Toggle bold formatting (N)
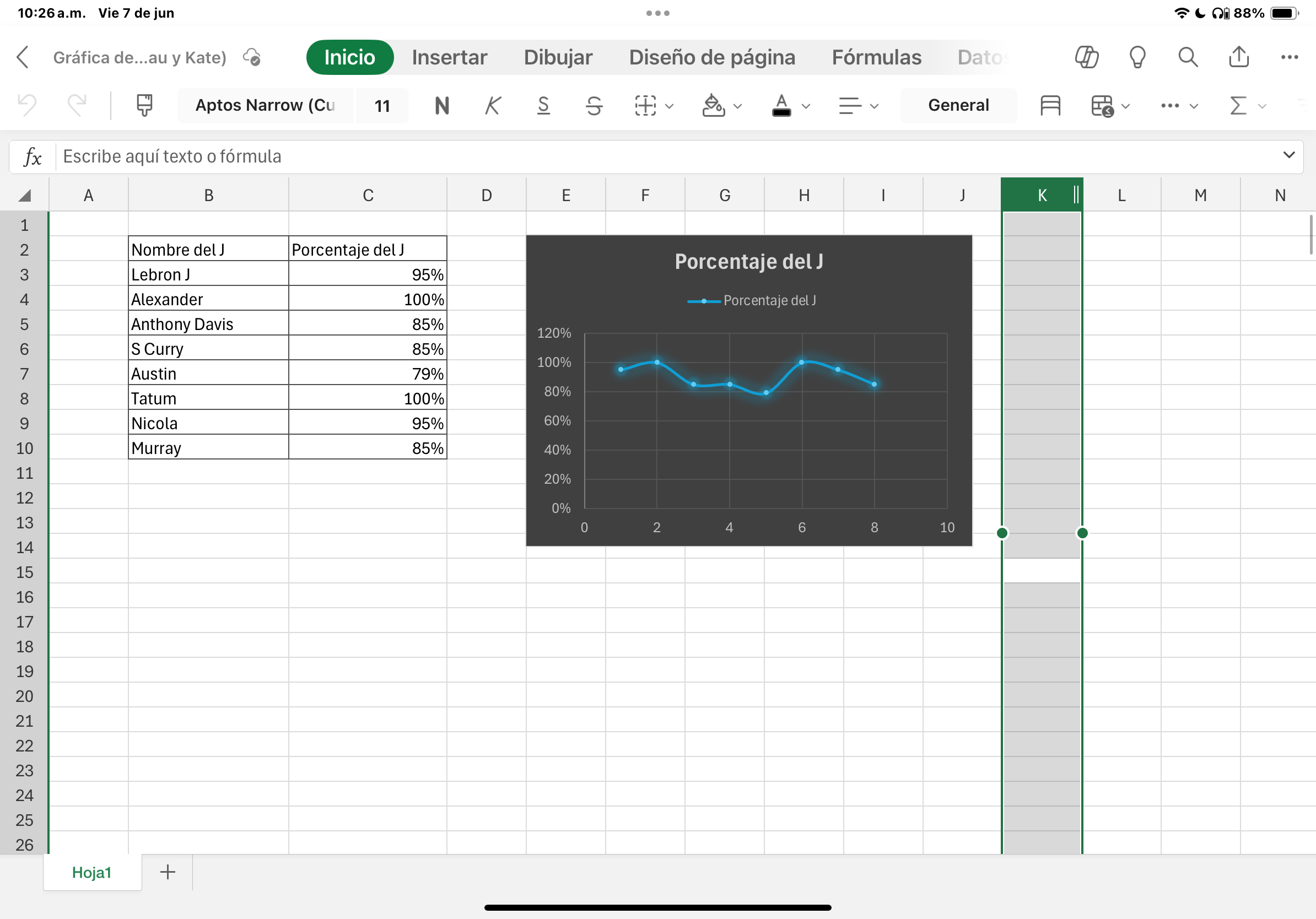 pos(442,105)
